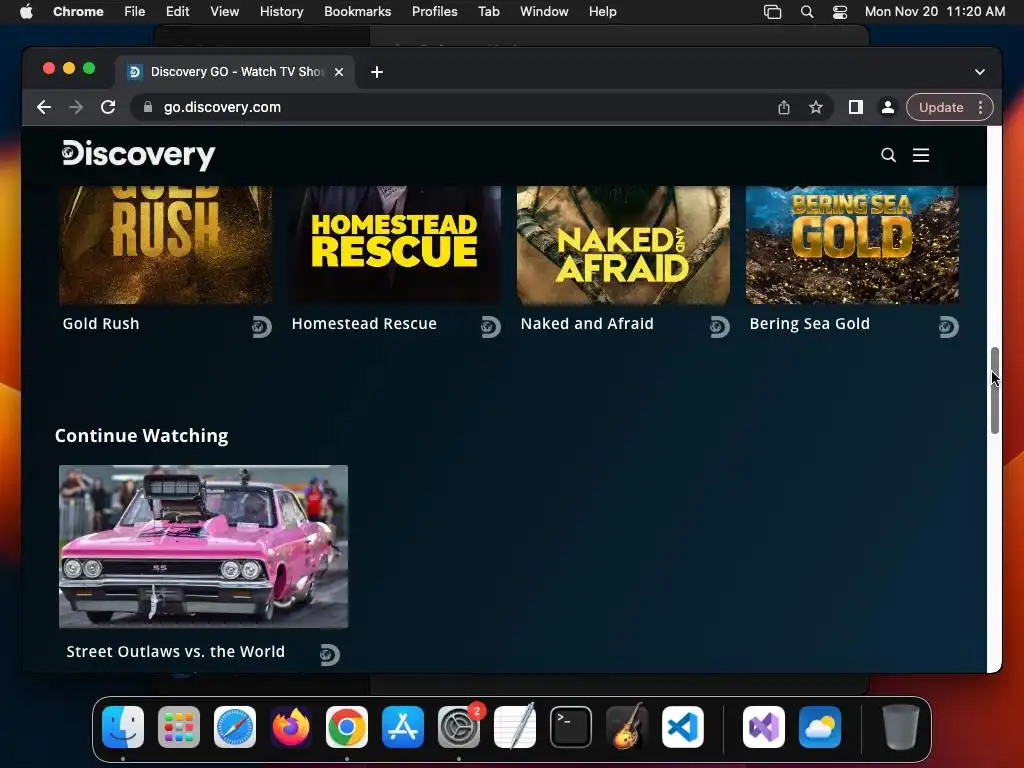
Task: Click the Discovery badge beside Naked and Afraid
Action: click(x=720, y=327)
